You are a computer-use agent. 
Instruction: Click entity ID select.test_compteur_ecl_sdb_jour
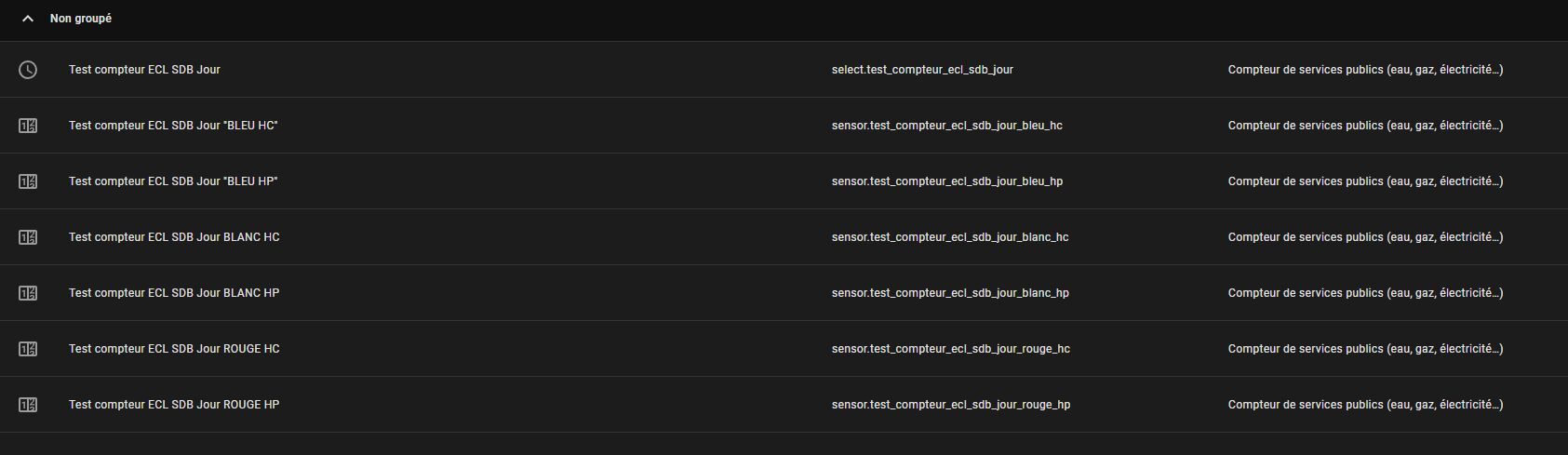point(922,70)
